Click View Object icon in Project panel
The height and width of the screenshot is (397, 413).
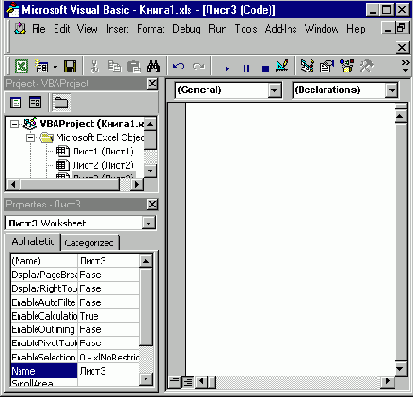[x=35, y=102]
